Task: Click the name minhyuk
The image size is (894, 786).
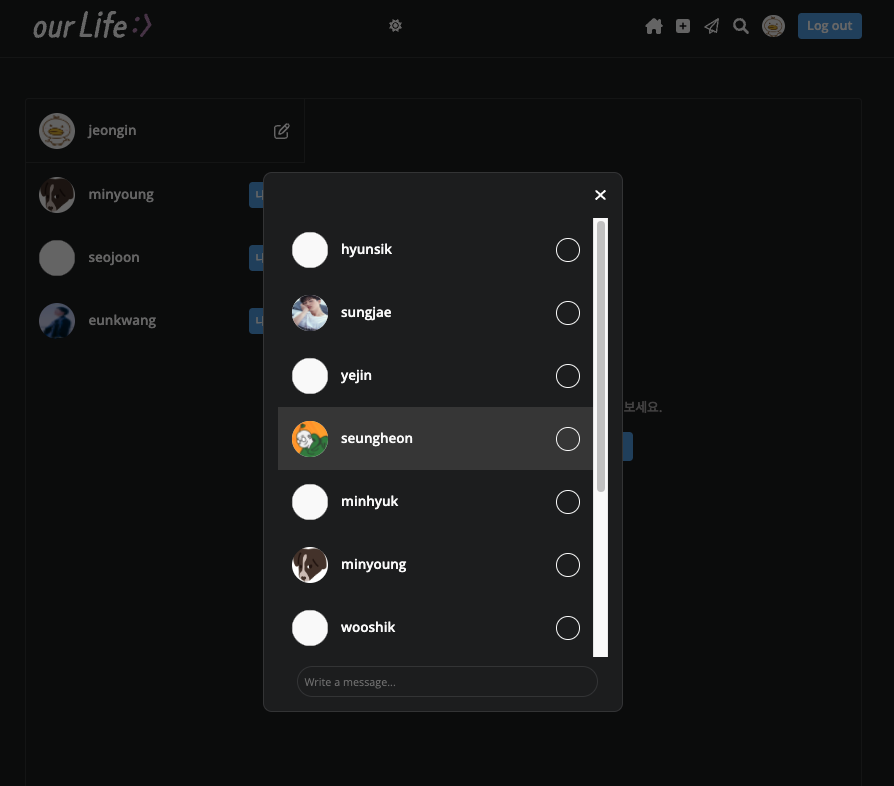Action: tap(369, 502)
